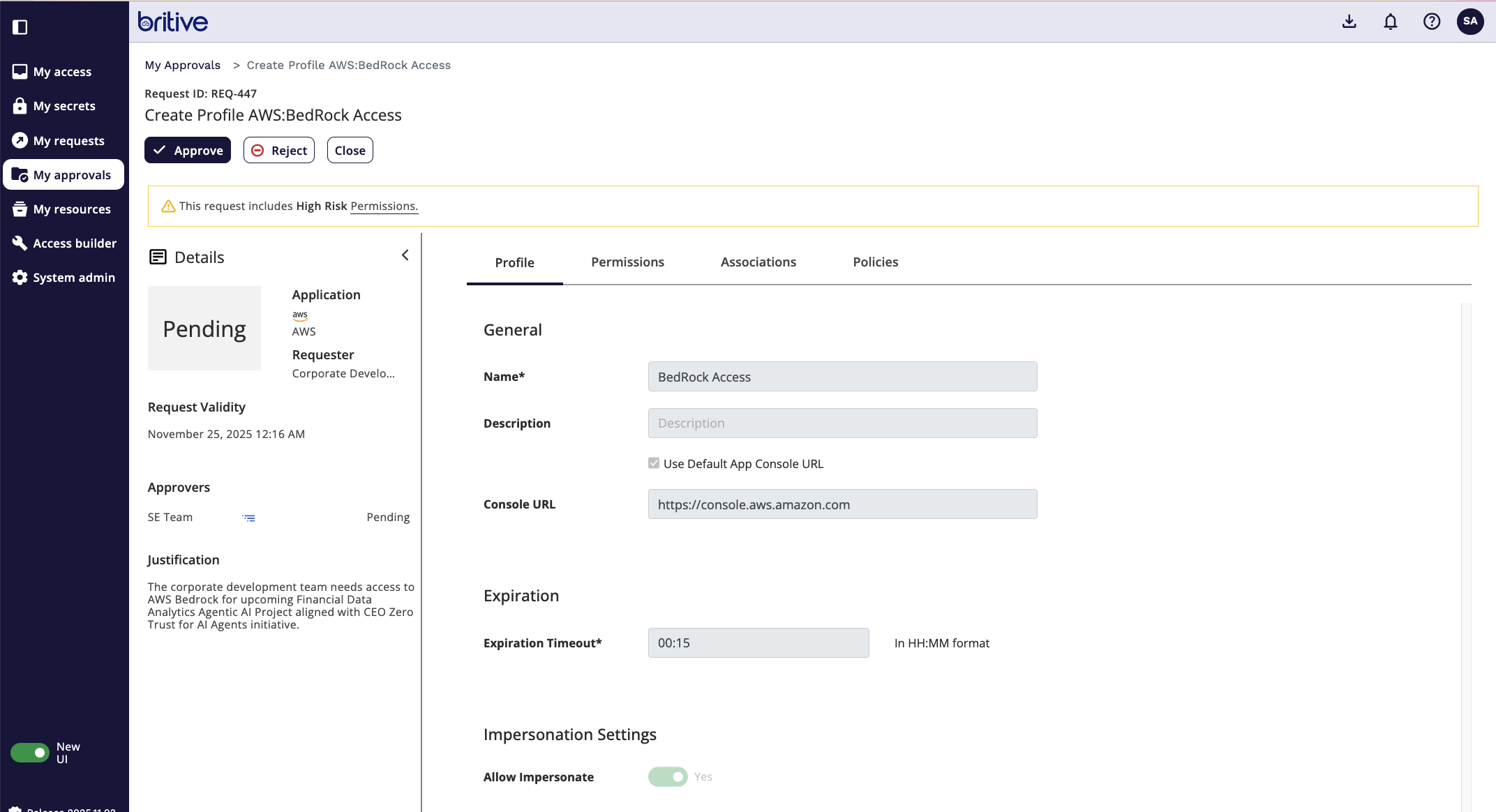
Task: Switch to the Permissions tab
Action: pos(627,262)
